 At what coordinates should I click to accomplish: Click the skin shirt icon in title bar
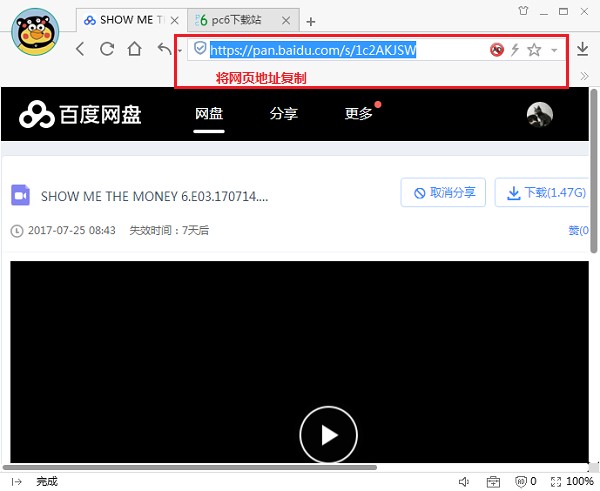click(523, 11)
